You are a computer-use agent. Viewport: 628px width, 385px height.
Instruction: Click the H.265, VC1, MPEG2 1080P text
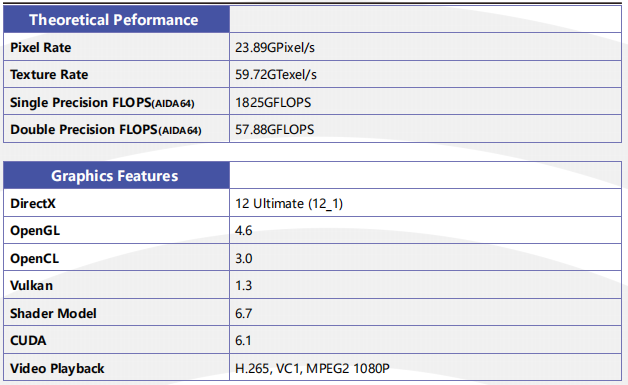[312, 368]
